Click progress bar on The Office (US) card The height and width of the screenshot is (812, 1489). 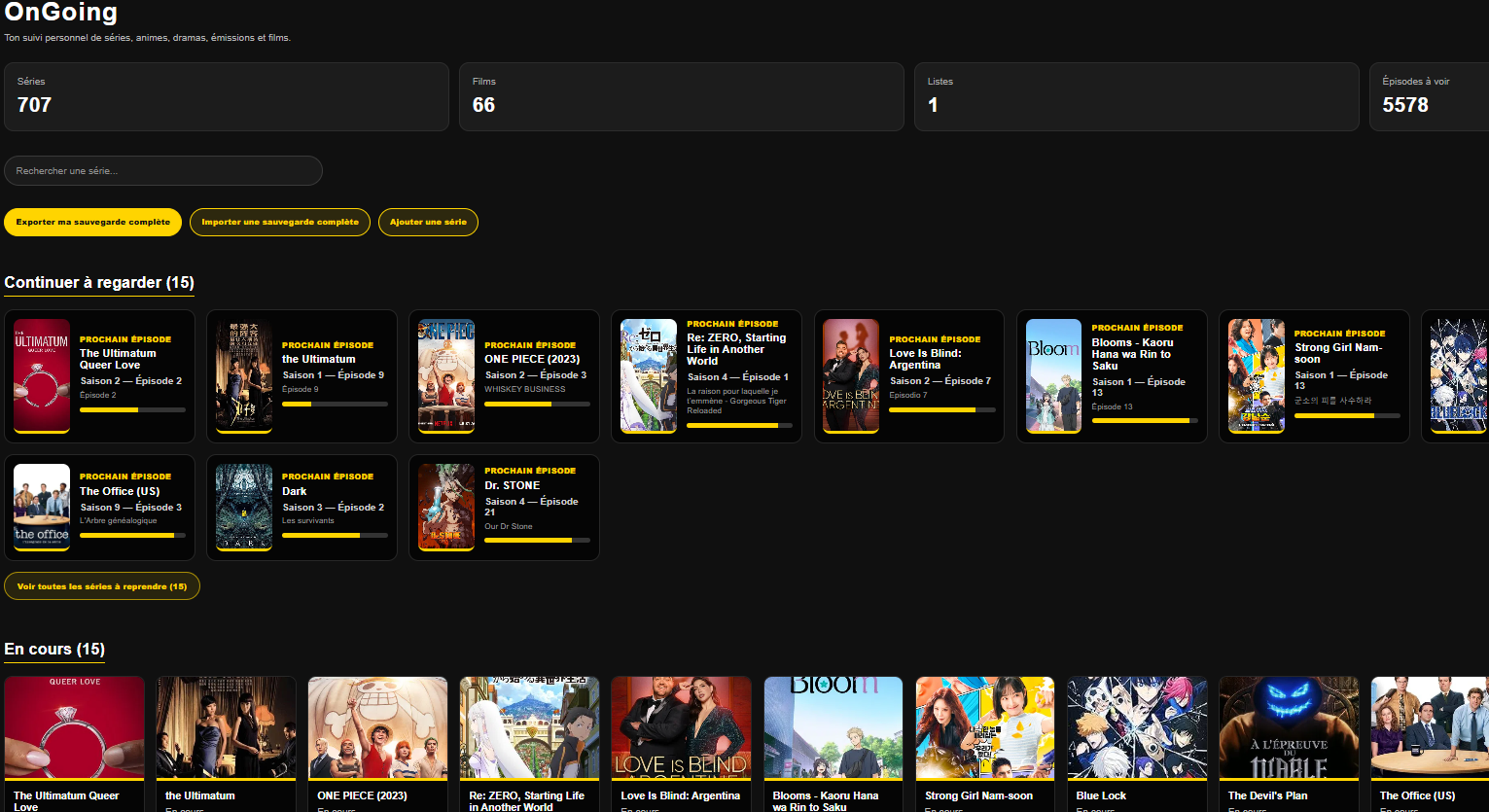[x=132, y=535]
